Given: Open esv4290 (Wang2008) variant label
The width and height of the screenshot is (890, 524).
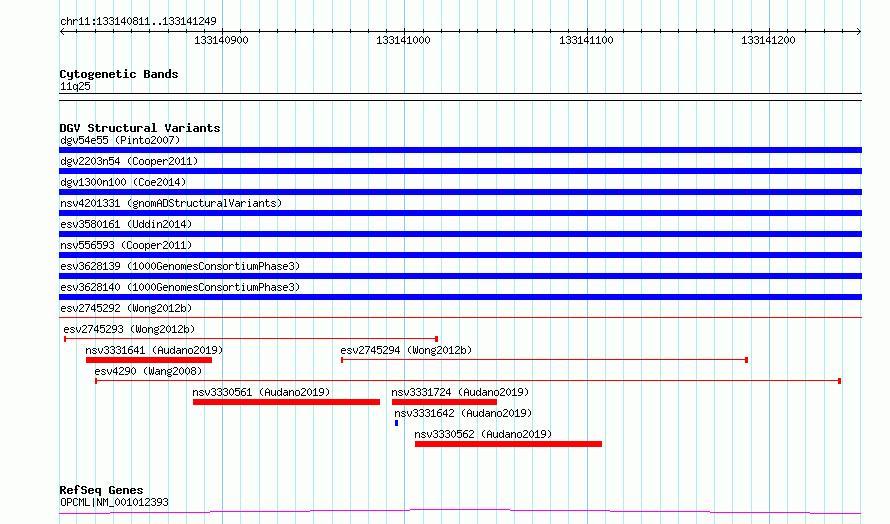Looking at the screenshot, I should tap(148, 371).
